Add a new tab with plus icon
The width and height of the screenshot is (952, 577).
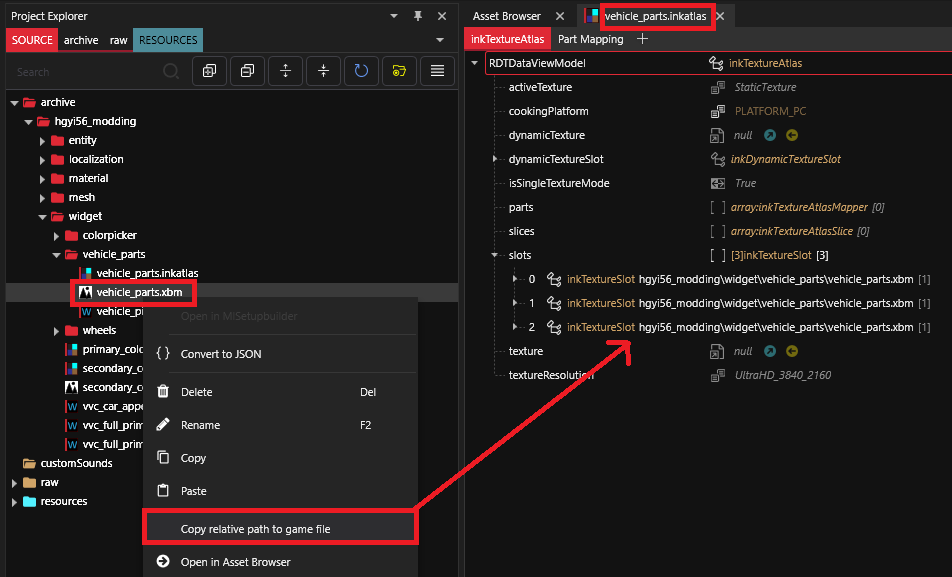[x=643, y=39]
